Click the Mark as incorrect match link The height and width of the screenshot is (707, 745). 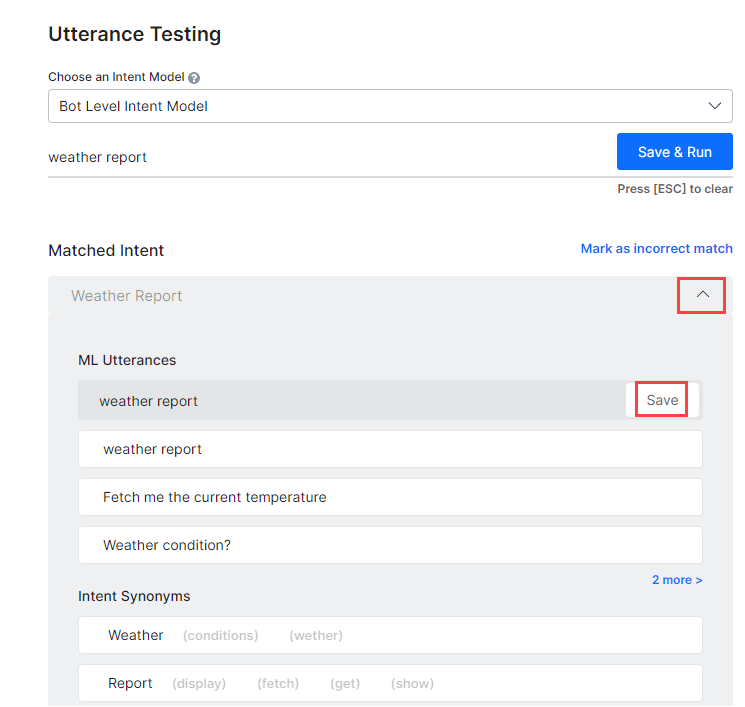click(656, 248)
